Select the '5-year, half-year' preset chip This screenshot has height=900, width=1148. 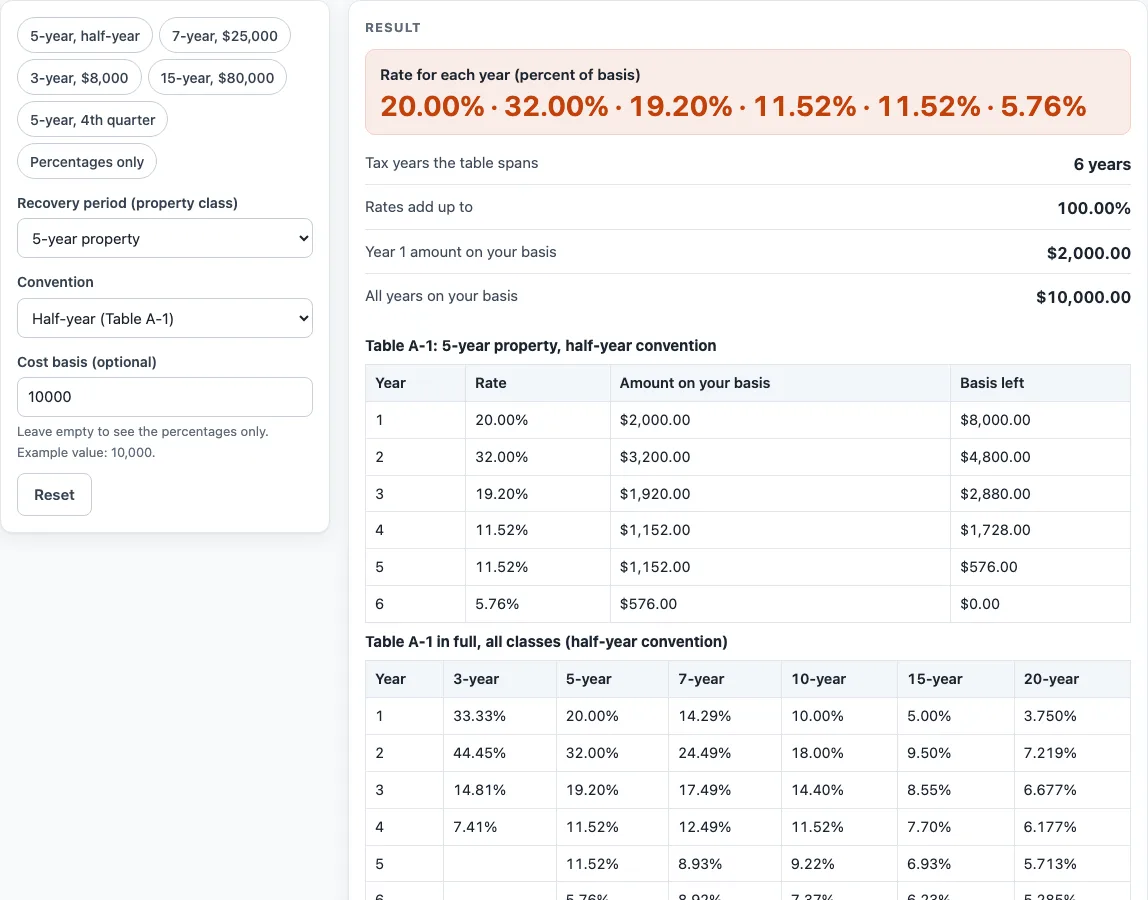point(85,36)
